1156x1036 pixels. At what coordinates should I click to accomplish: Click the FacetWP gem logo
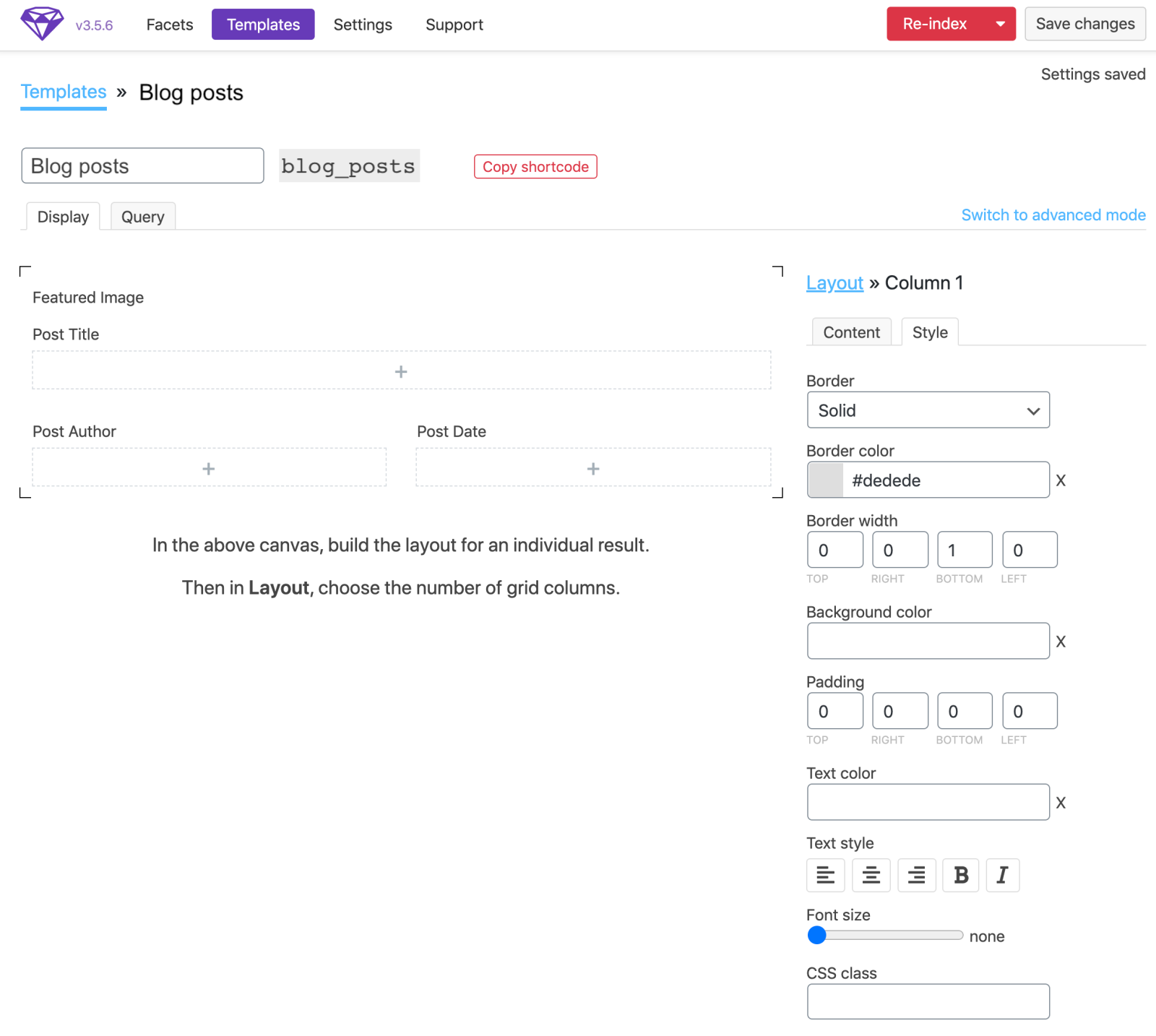[x=42, y=24]
